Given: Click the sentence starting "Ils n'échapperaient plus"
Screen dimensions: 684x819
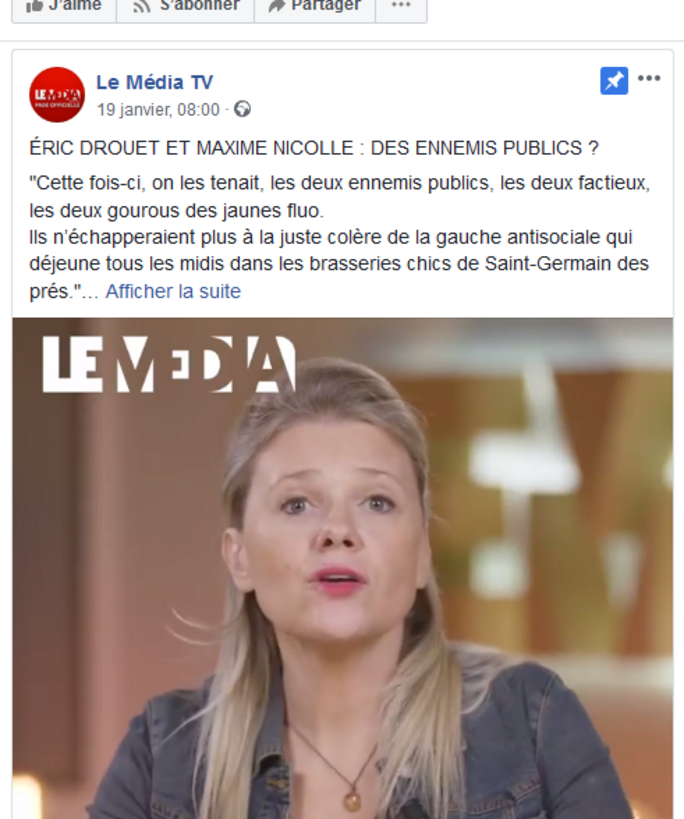Looking at the screenshot, I should pos(339,264).
